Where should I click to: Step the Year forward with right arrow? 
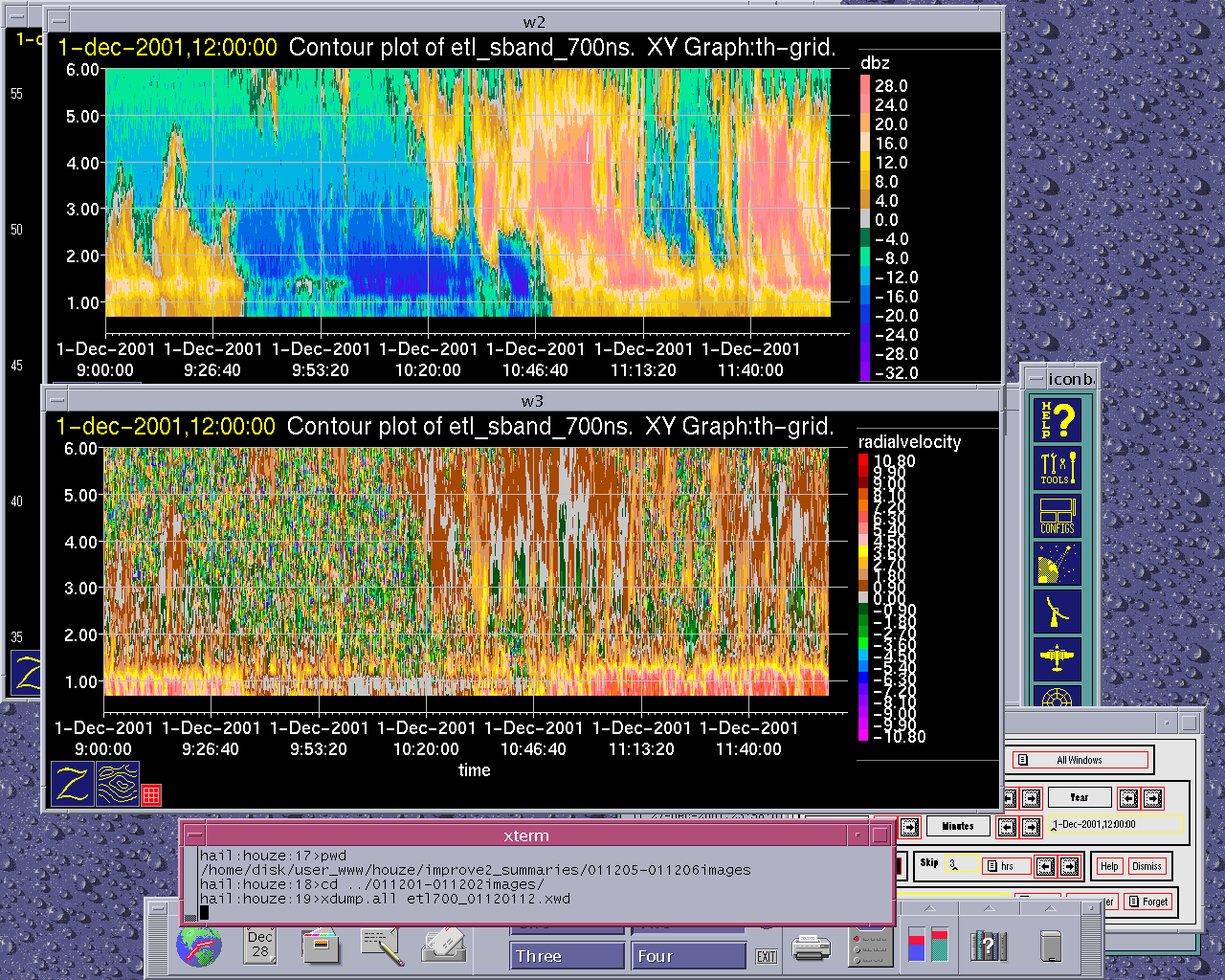1153,798
